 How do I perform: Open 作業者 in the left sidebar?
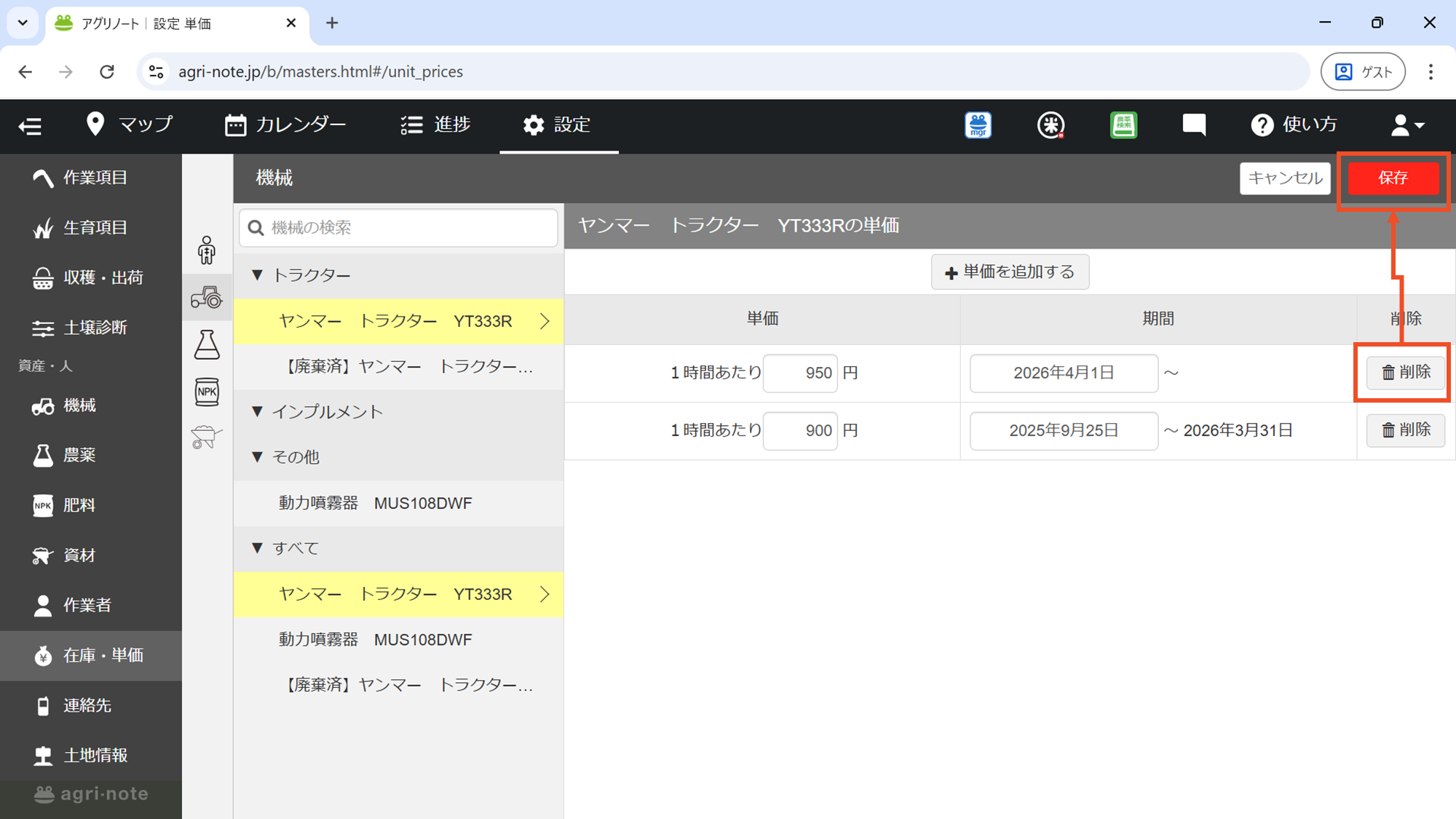tap(91, 605)
